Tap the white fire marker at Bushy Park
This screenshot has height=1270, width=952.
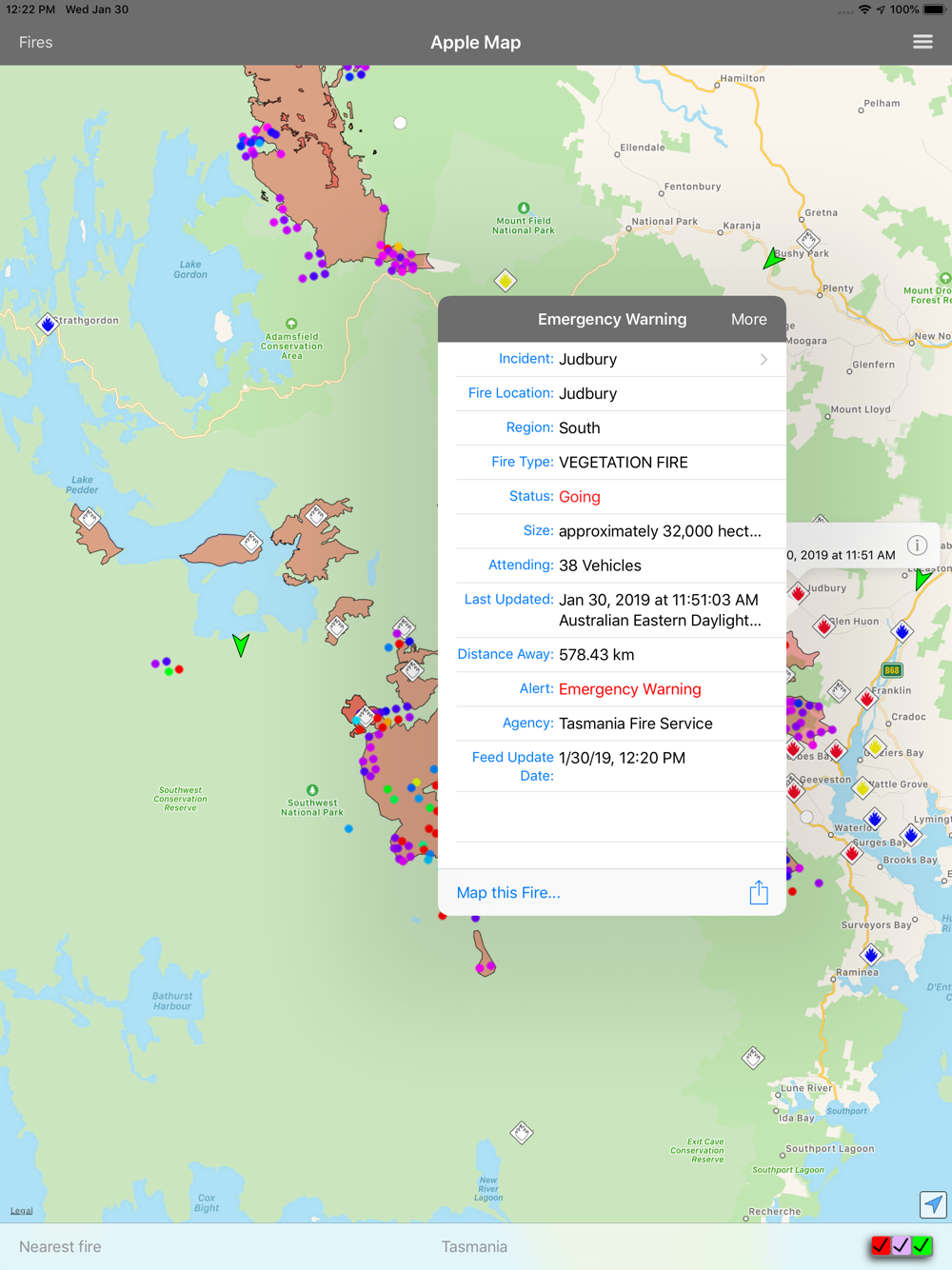point(808,240)
